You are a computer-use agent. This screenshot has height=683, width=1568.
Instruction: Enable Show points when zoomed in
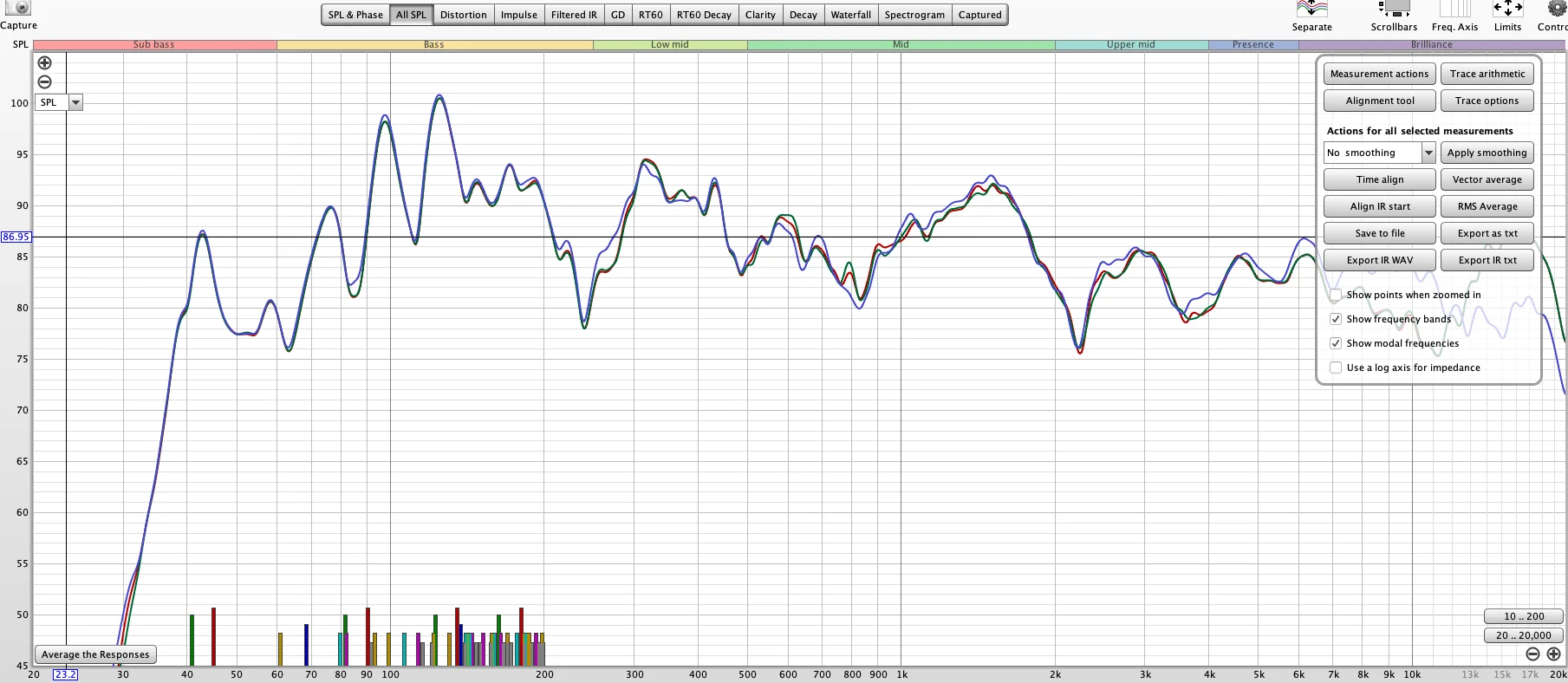pyautogui.click(x=1336, y=295)
